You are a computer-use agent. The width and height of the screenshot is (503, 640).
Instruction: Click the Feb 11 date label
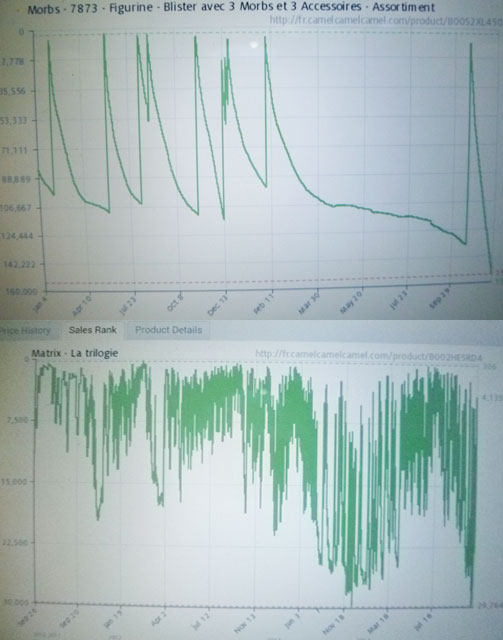[264, 303]
